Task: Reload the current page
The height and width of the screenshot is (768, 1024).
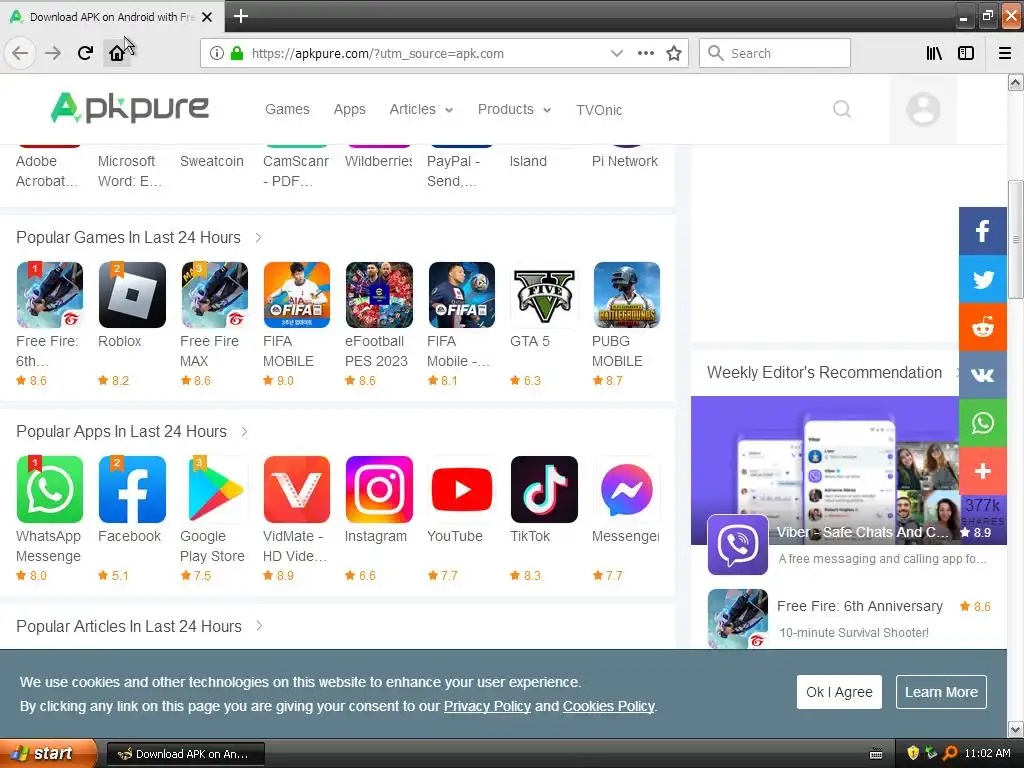Action: click(x=85, y=53)
